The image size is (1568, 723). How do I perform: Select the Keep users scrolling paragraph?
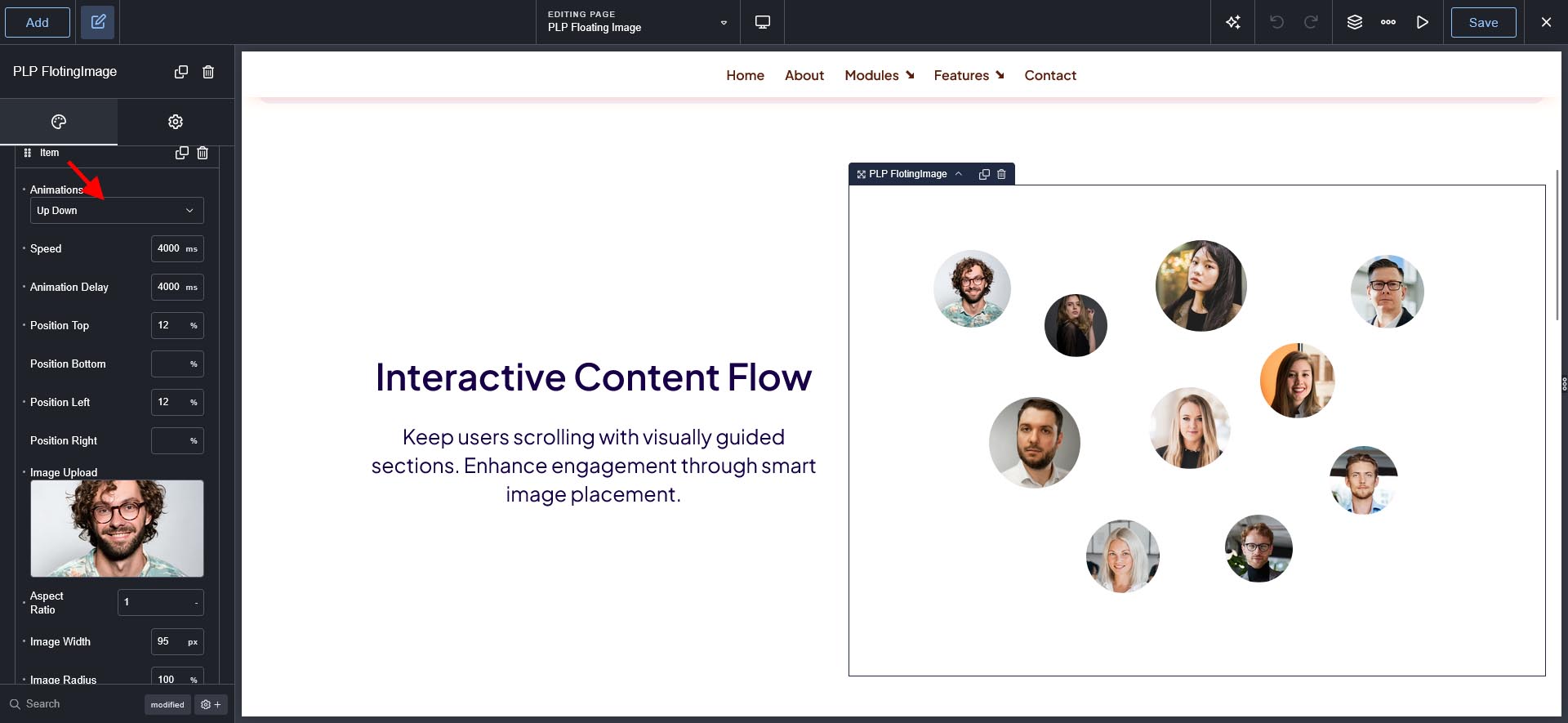coord(594,466)
